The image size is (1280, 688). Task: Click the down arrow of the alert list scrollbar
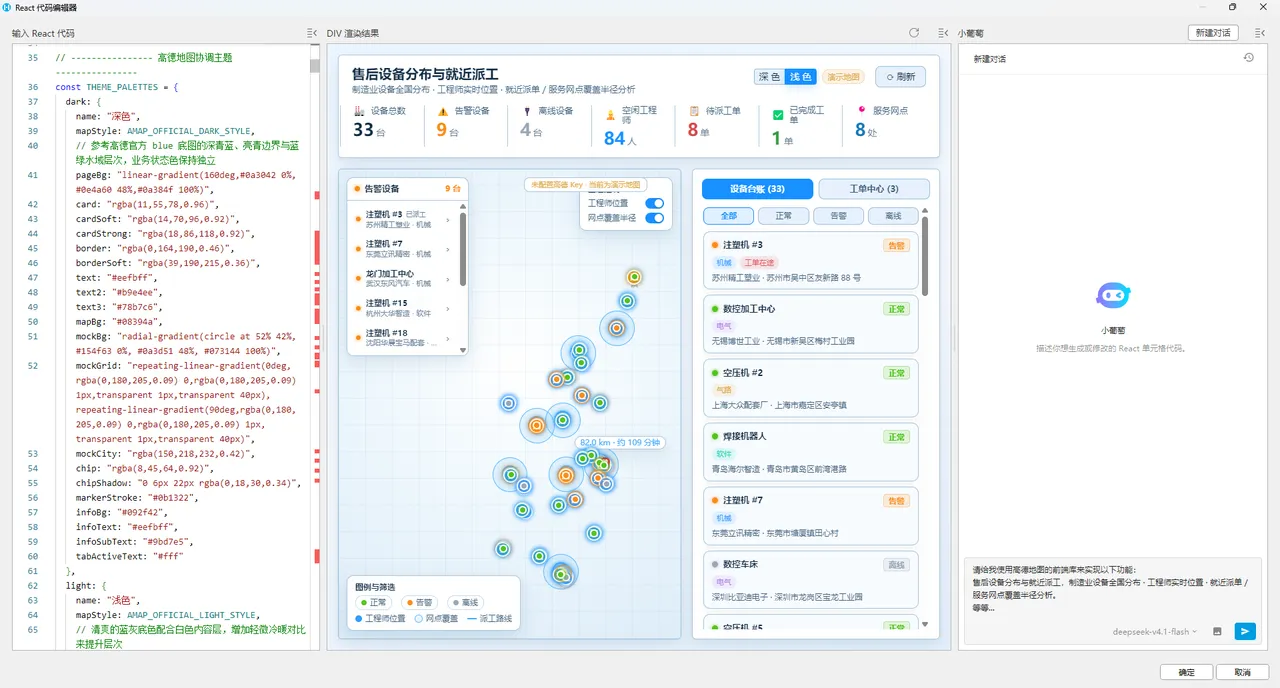click(462, 350)
